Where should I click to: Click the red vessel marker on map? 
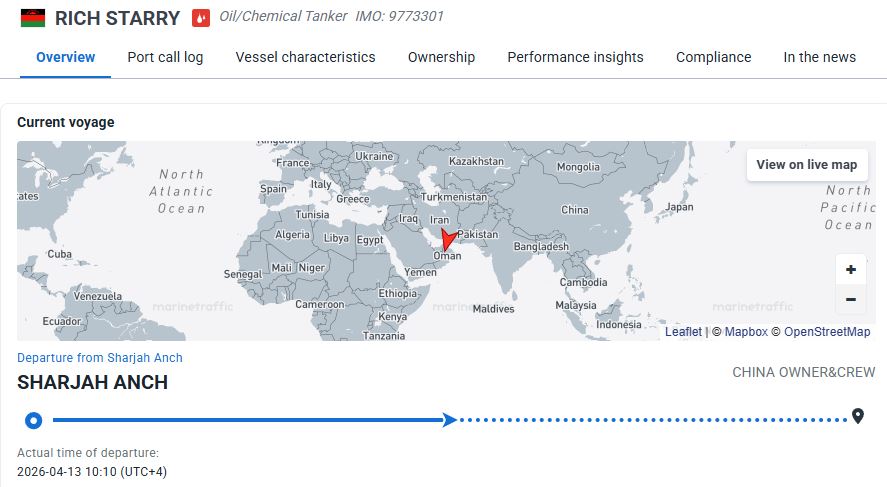pos(448,240)
